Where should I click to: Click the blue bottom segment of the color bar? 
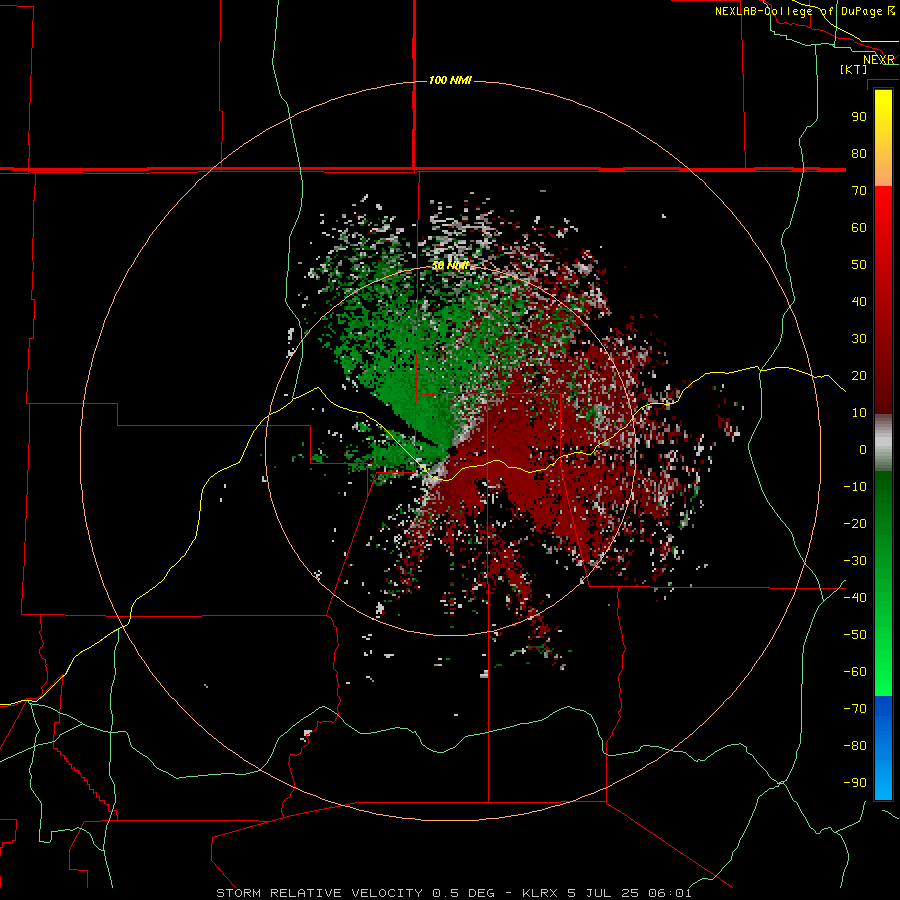883,747
